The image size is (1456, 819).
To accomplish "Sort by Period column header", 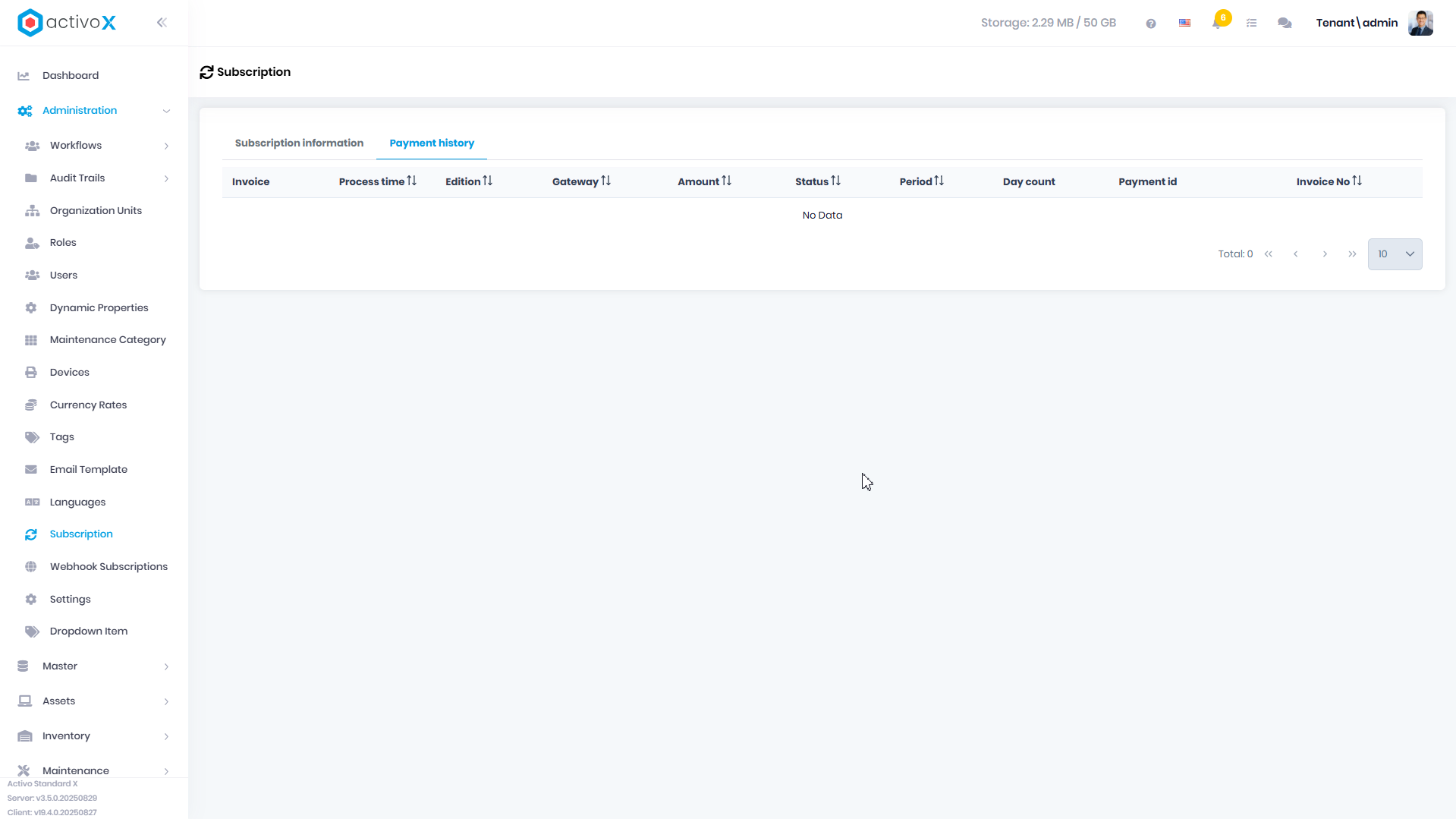I will click(922, 181).
